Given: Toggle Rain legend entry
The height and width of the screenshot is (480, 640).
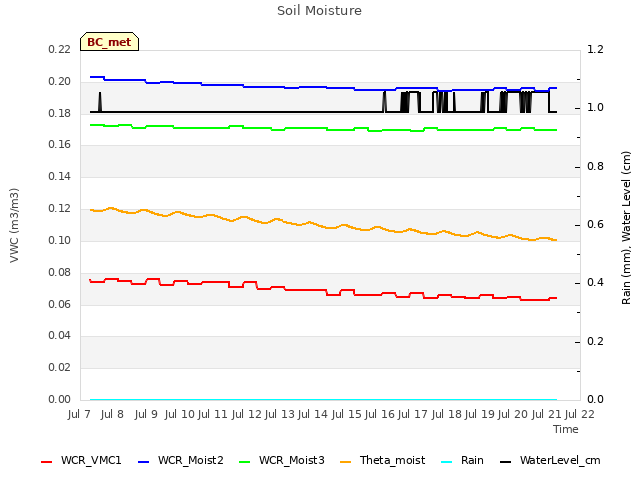Looking at the screenshot, I should (x=462, y=460).
